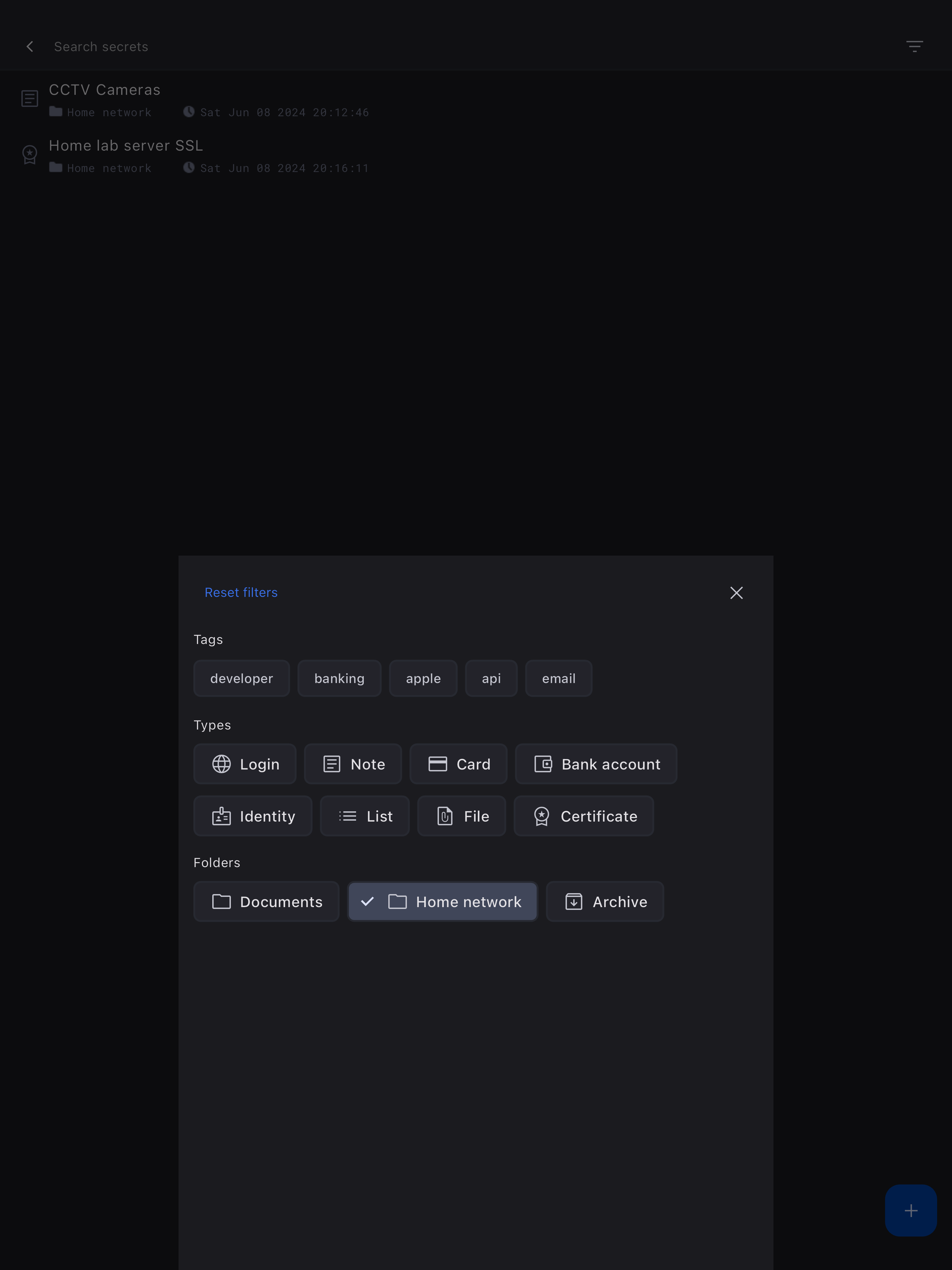Filter by Card type
Screen dimensions: 952x1270
click(x=458, y=764)
